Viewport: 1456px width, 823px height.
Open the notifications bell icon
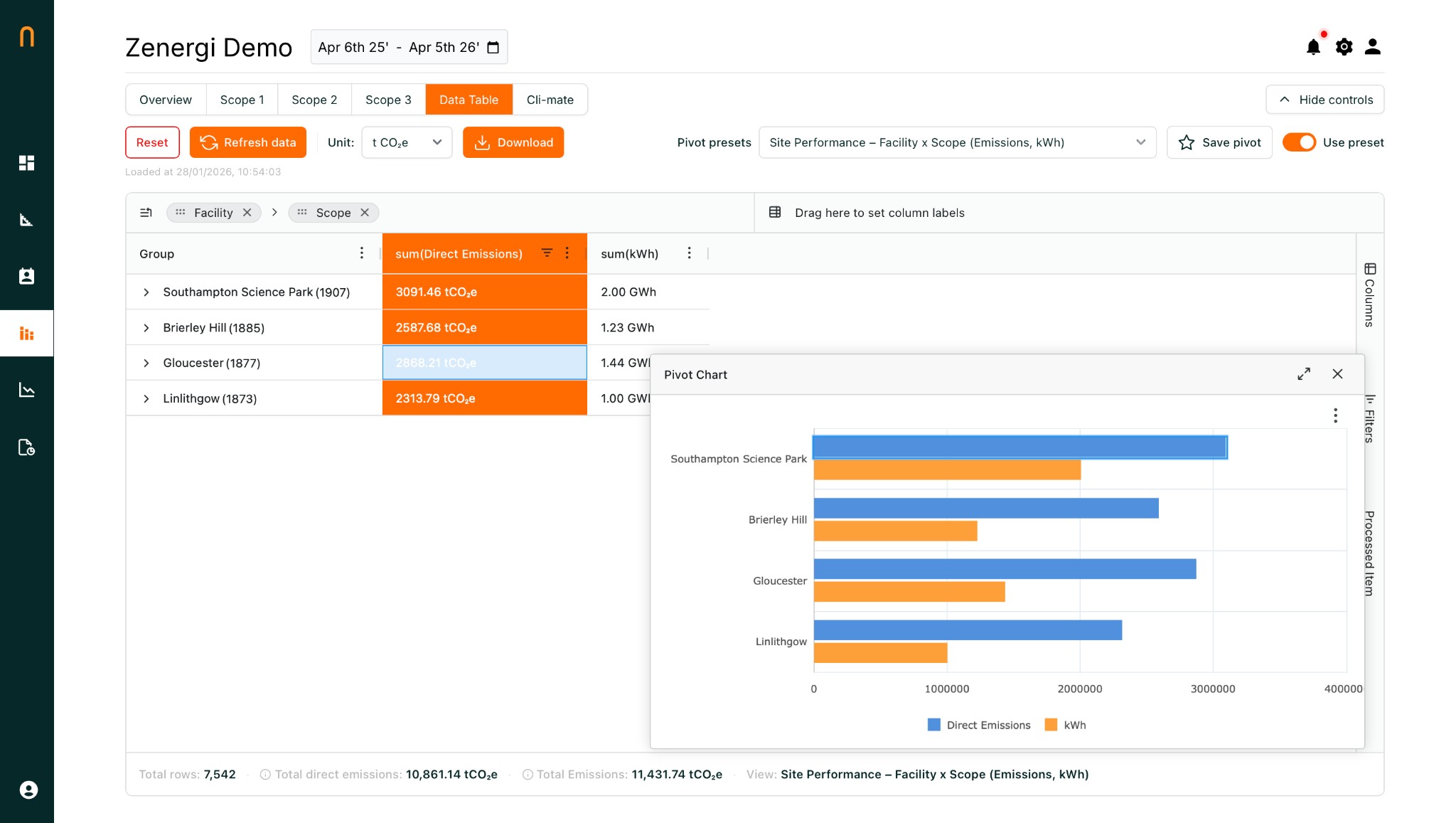1314,46
